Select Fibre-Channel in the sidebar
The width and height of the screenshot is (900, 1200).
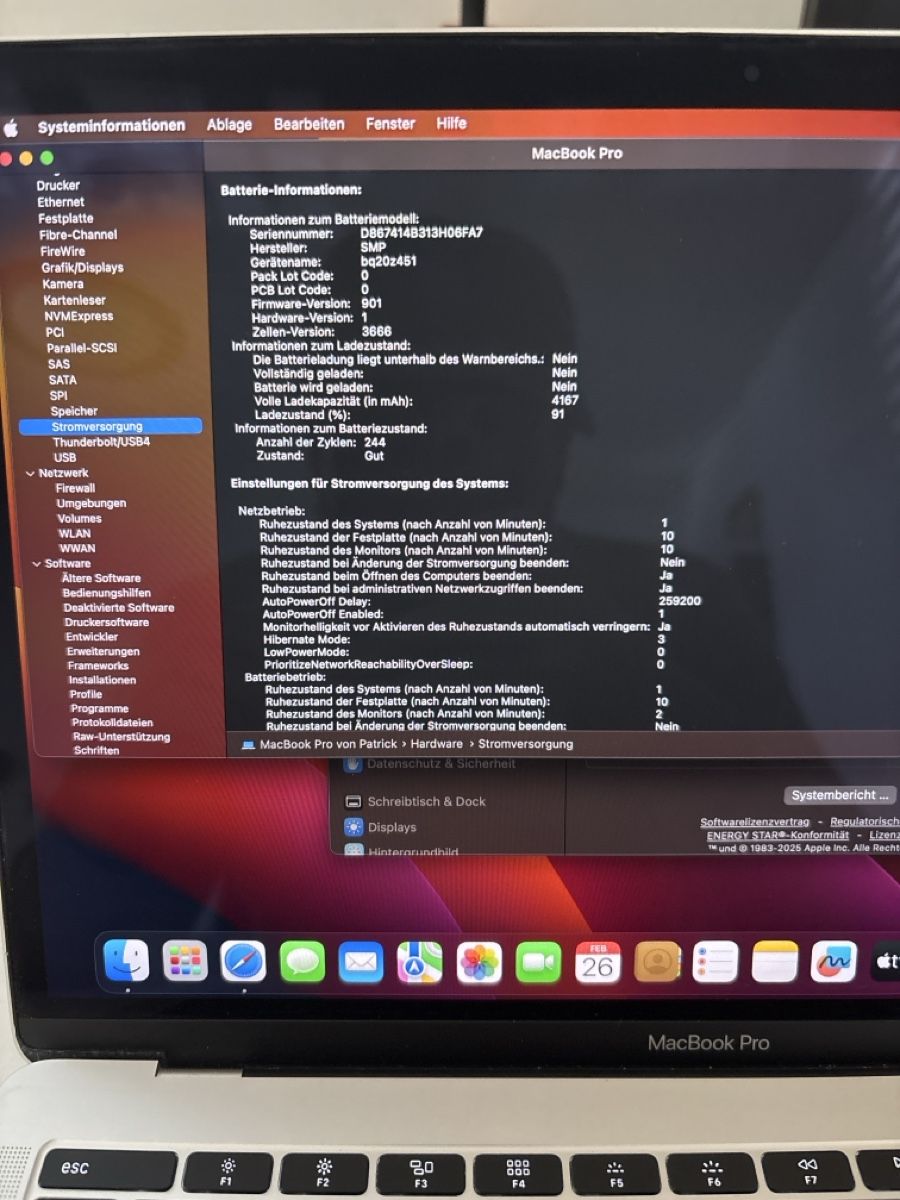pyautogui.click(x=78, y=234)
